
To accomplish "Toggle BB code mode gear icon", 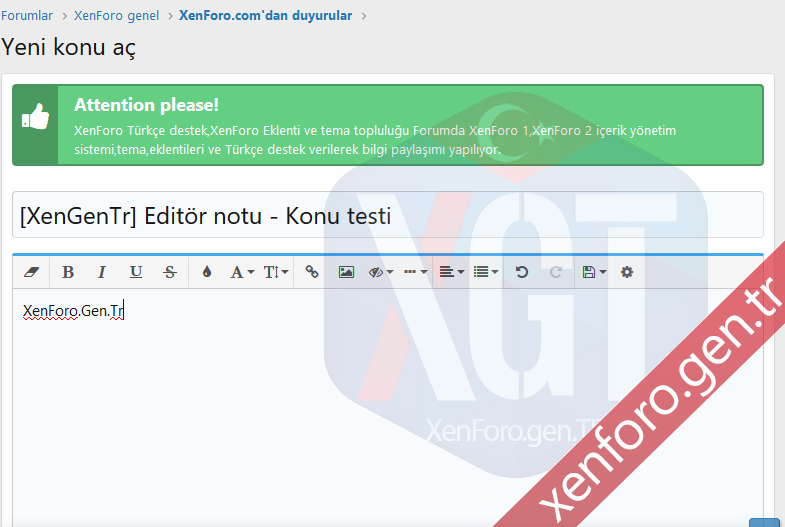I will 627,272.
